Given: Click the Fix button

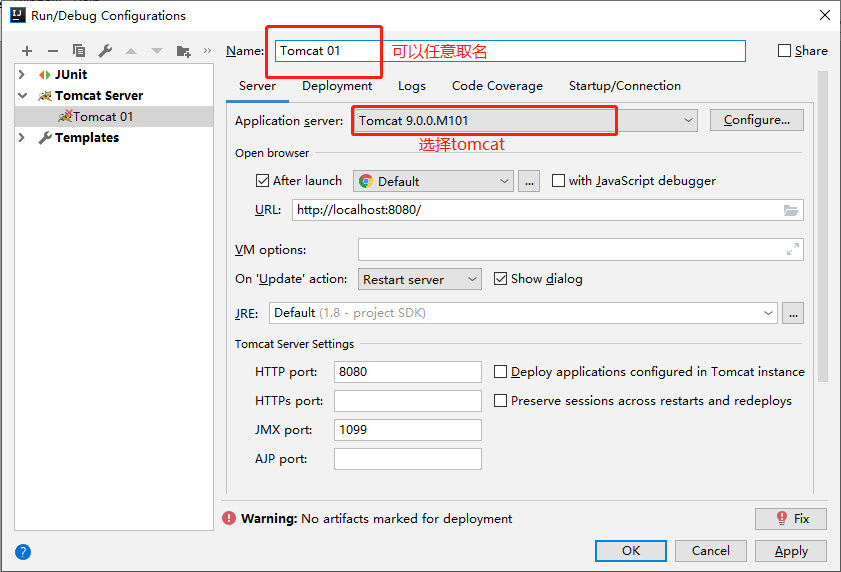Looking at the screenshot, I should (791, 519).
